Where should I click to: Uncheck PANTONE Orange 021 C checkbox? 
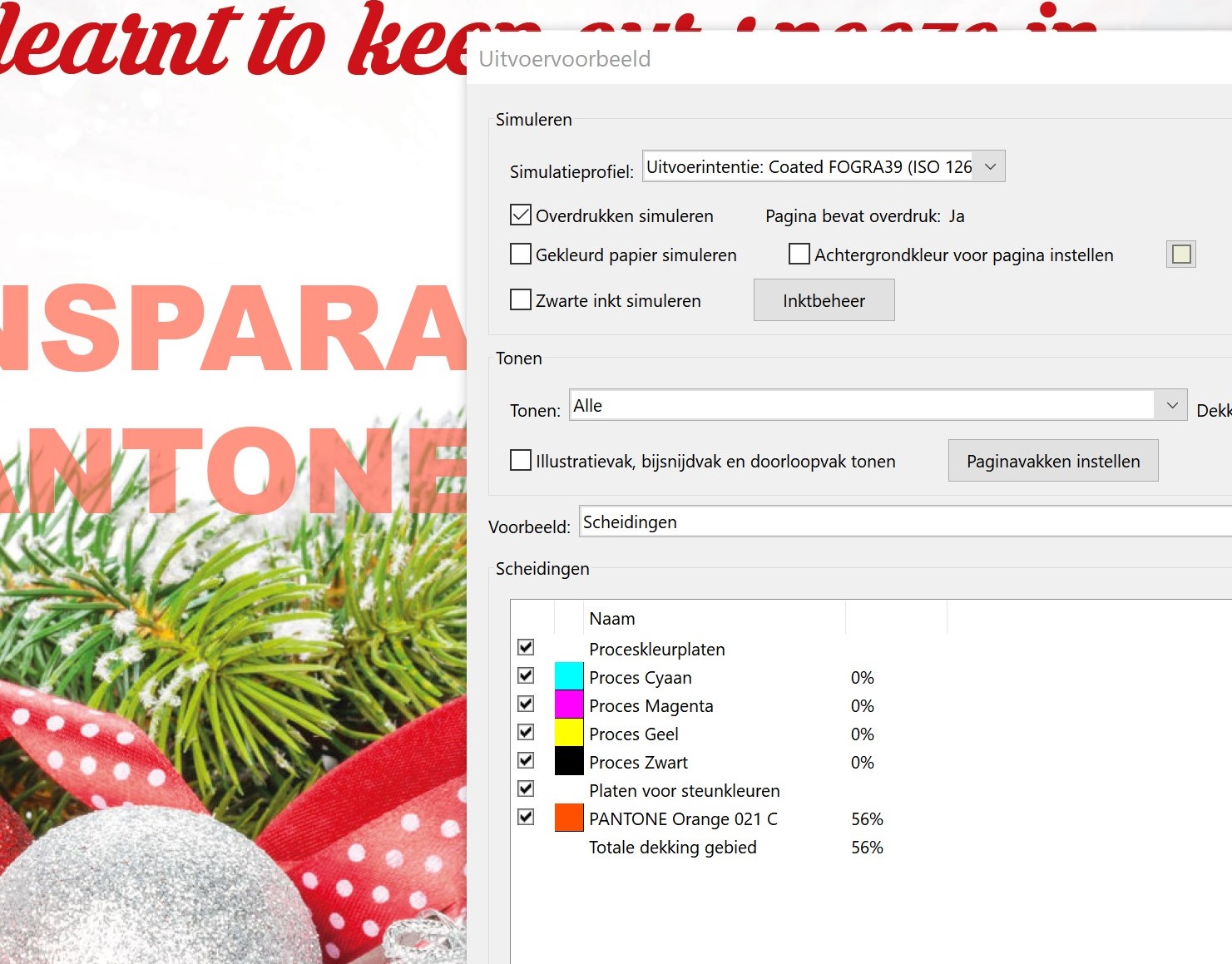(x=526, y=817)
